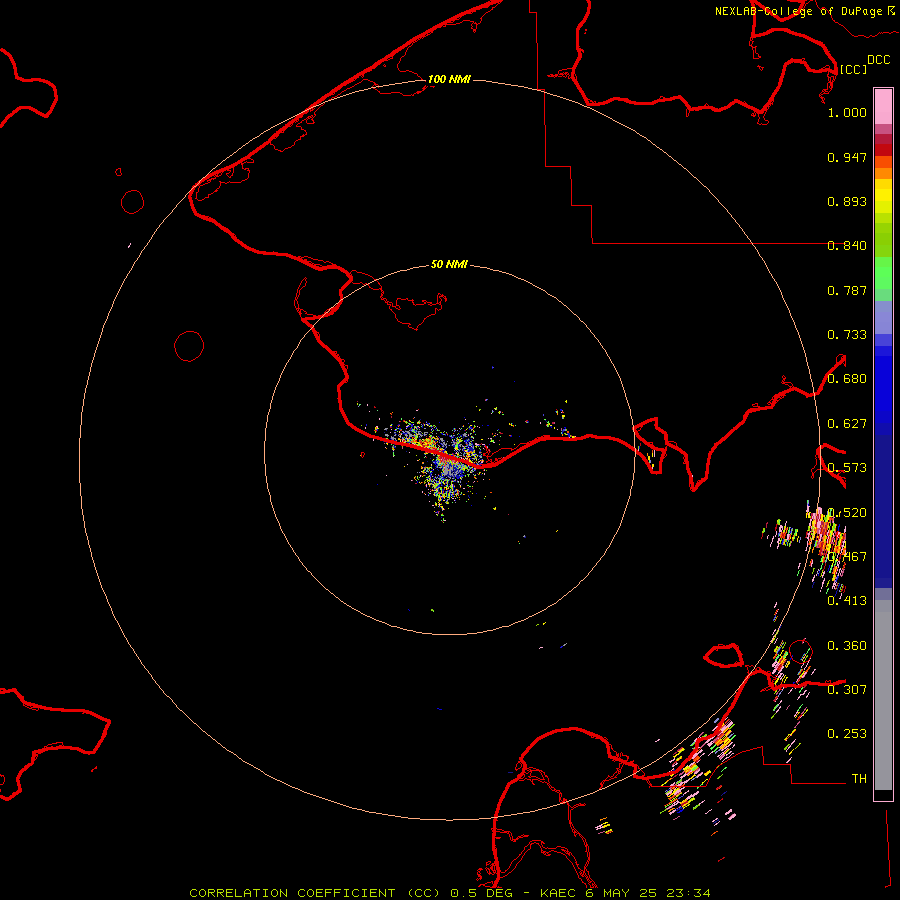Click the TH threshold label
Viewport: 900px width, 900px height.
pos(859,779)
